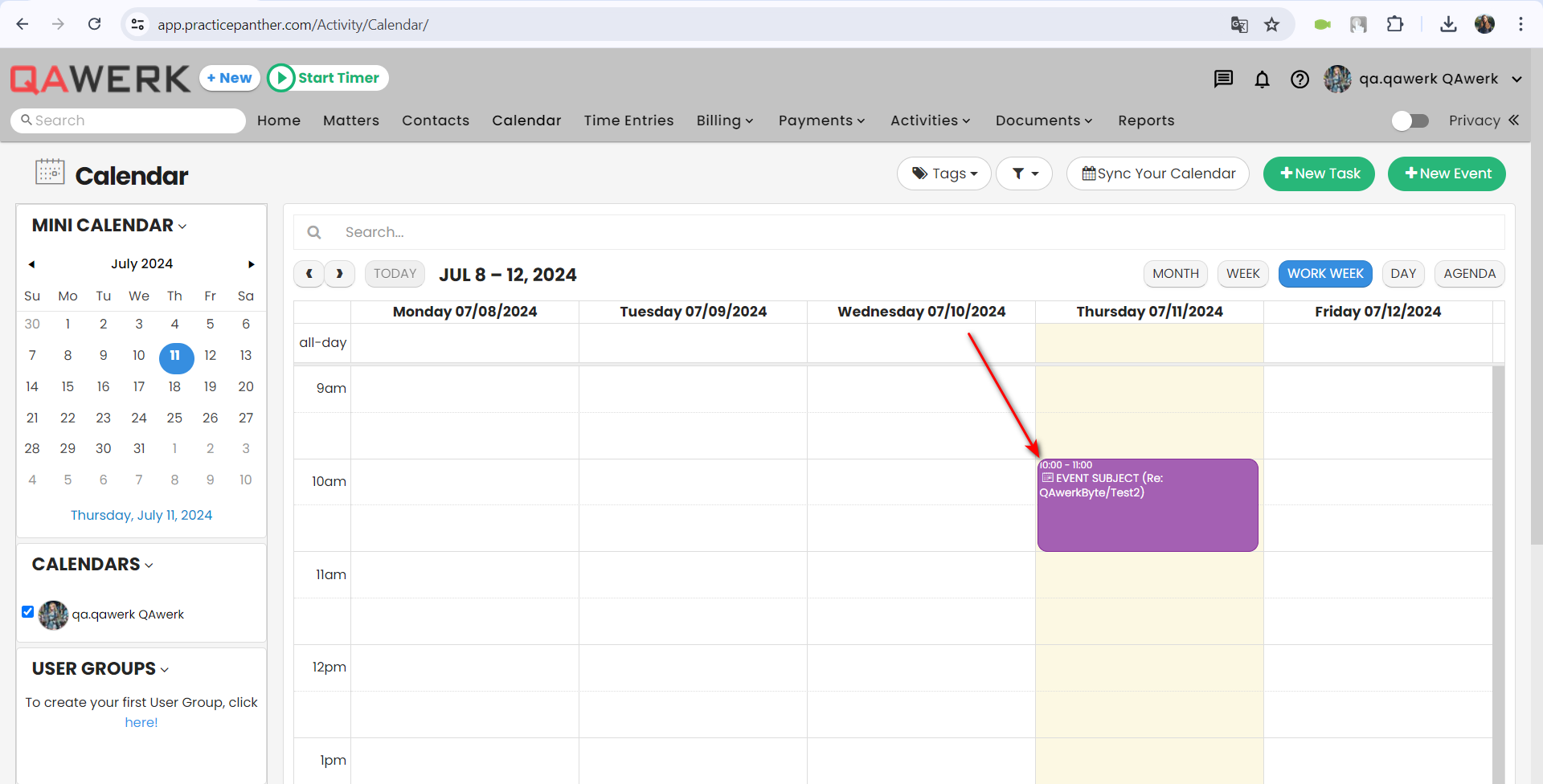Open the Tags dropdown
This screenshot has width=1543, height=784.
click(944, 174)
